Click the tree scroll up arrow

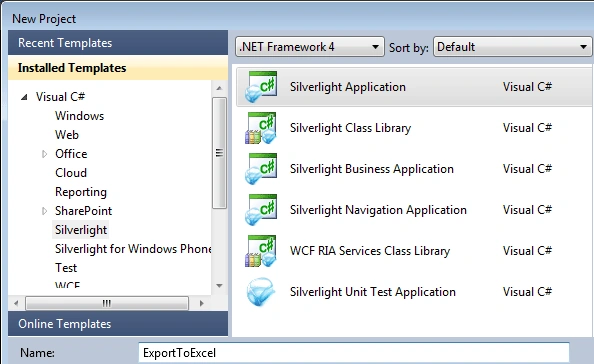(219, 88)
